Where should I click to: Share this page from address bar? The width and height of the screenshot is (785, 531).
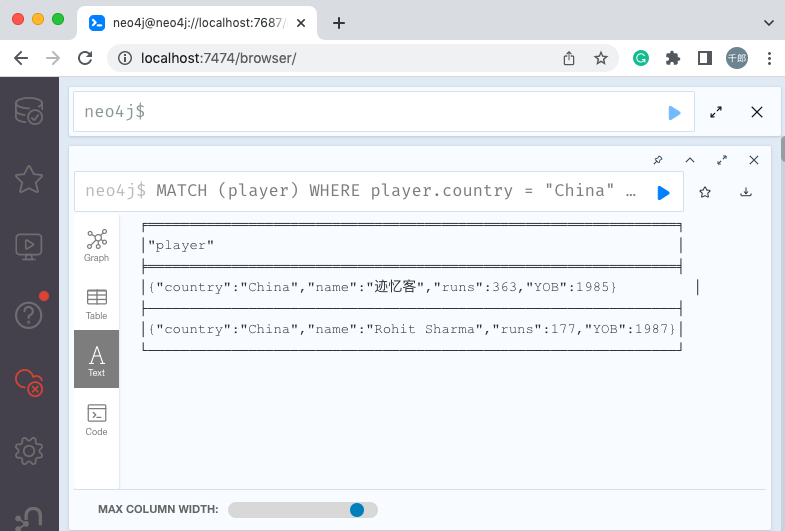pyautogui.click(x=569, y=58)
